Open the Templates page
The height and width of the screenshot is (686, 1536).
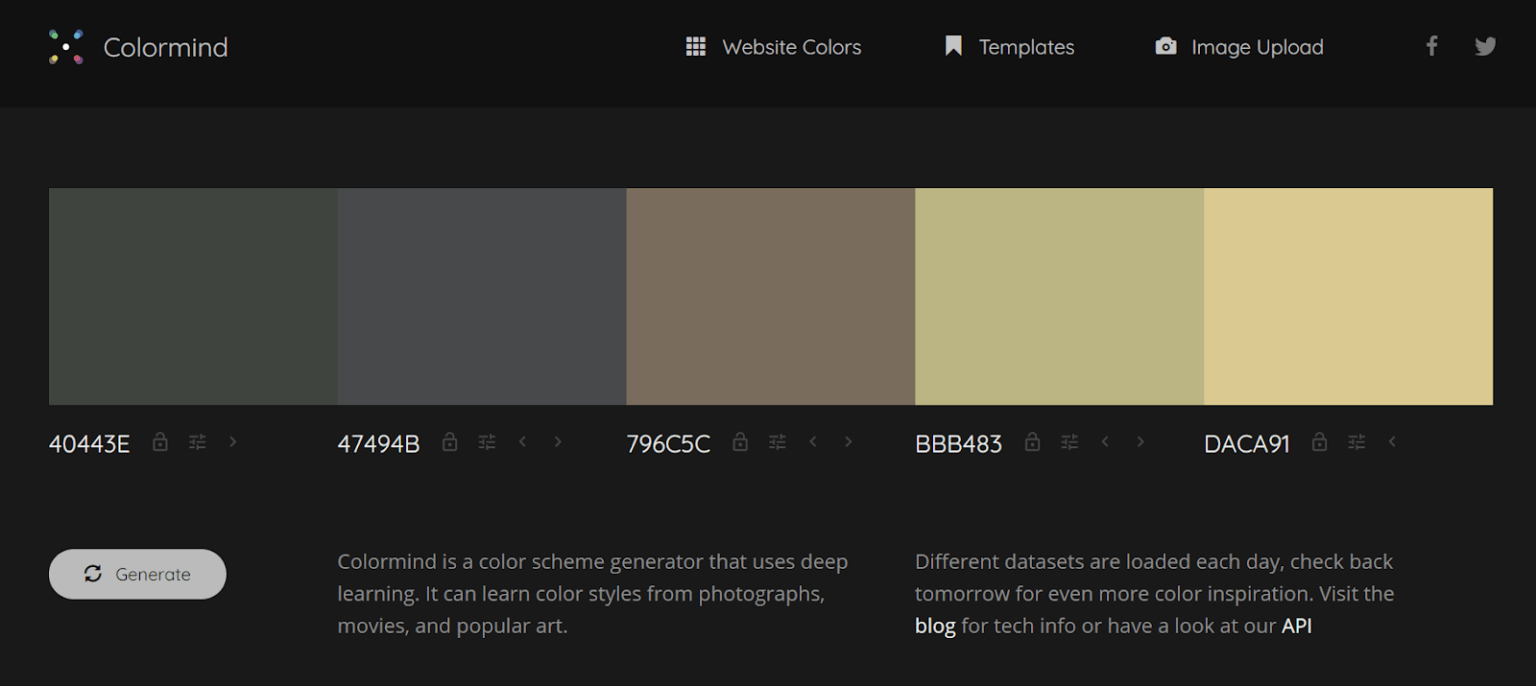coord(1027,46)
